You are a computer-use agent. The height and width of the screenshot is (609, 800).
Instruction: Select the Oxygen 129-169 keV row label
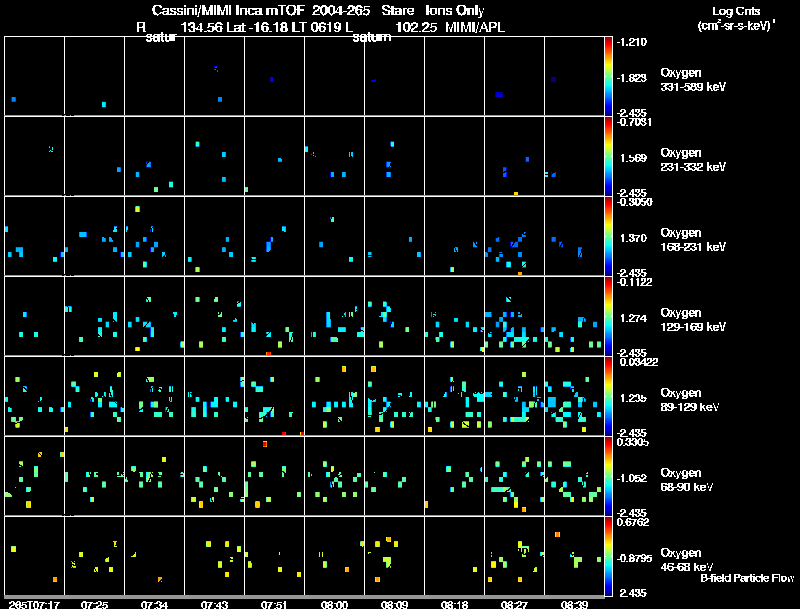point(693,320)
